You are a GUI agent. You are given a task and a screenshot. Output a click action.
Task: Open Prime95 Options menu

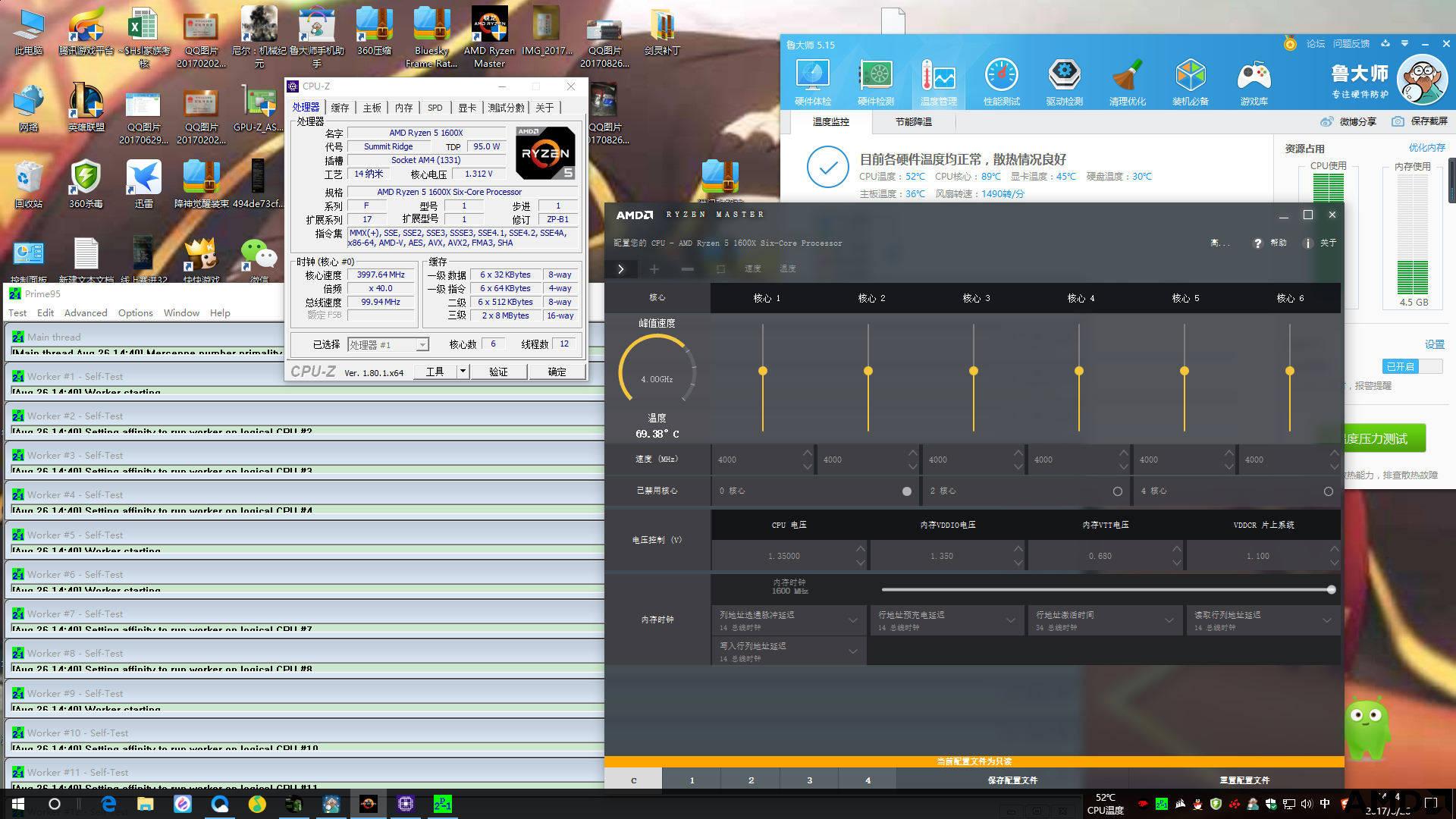pyautogui.click(x=135, y=313)
